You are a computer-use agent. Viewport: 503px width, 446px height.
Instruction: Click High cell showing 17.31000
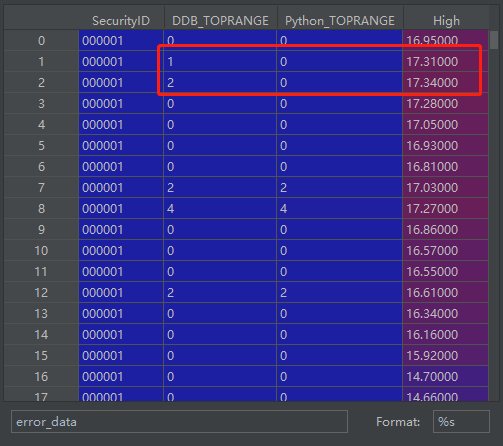(445, 62)
